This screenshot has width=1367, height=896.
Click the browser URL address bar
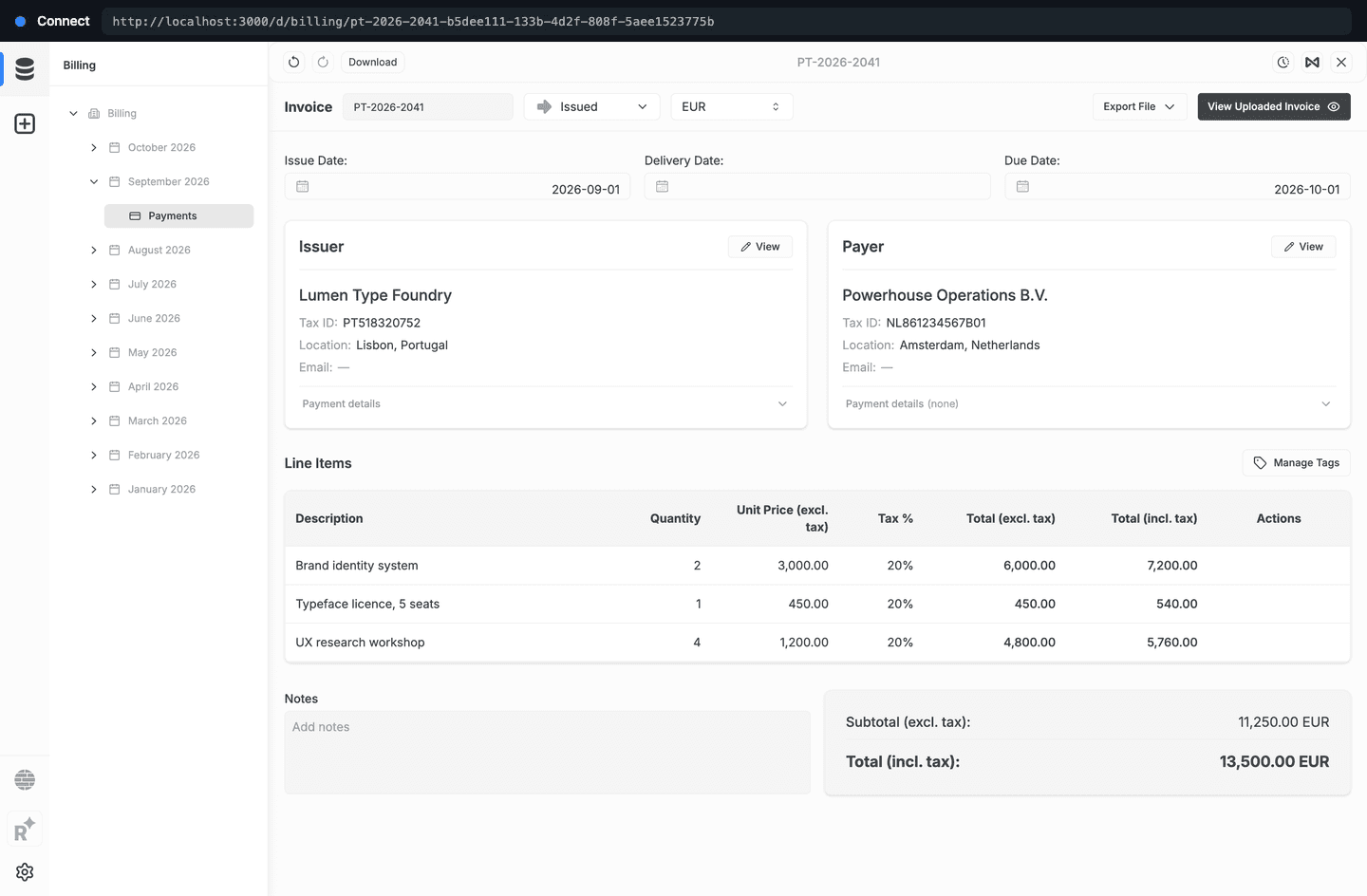click(727, 21)
